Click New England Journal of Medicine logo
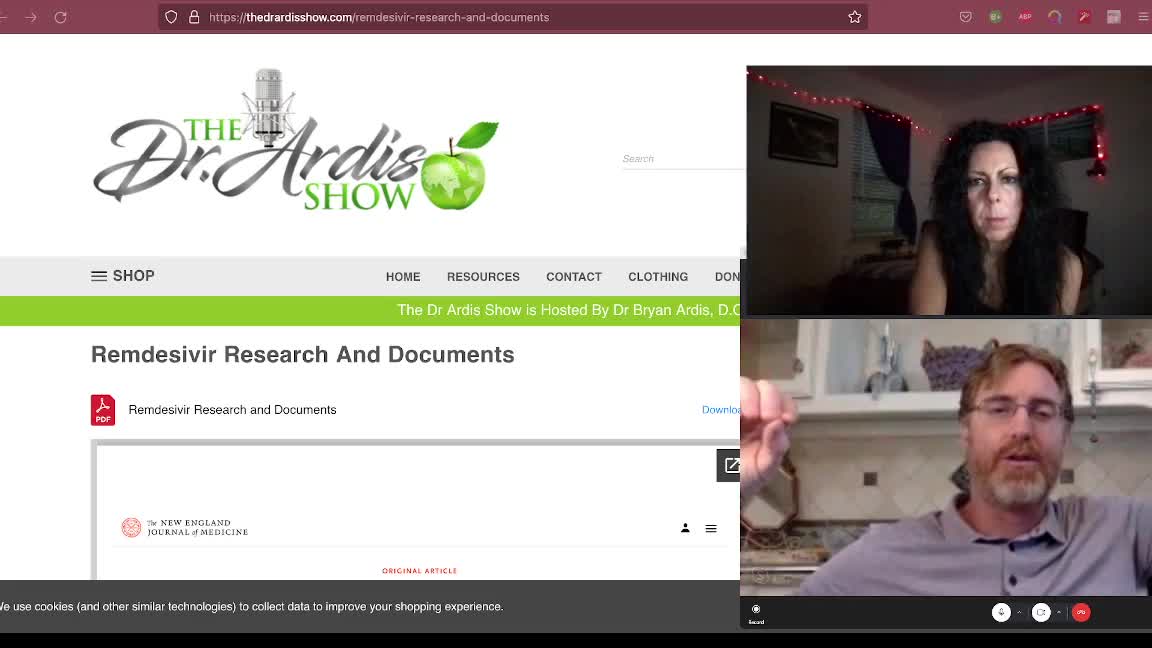 coord(184,528)
